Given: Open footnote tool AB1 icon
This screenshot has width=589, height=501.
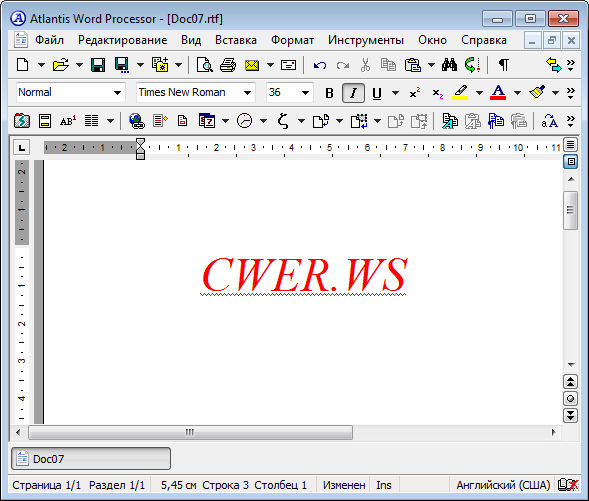Looking at the screenshot, I should coord(68,121).
